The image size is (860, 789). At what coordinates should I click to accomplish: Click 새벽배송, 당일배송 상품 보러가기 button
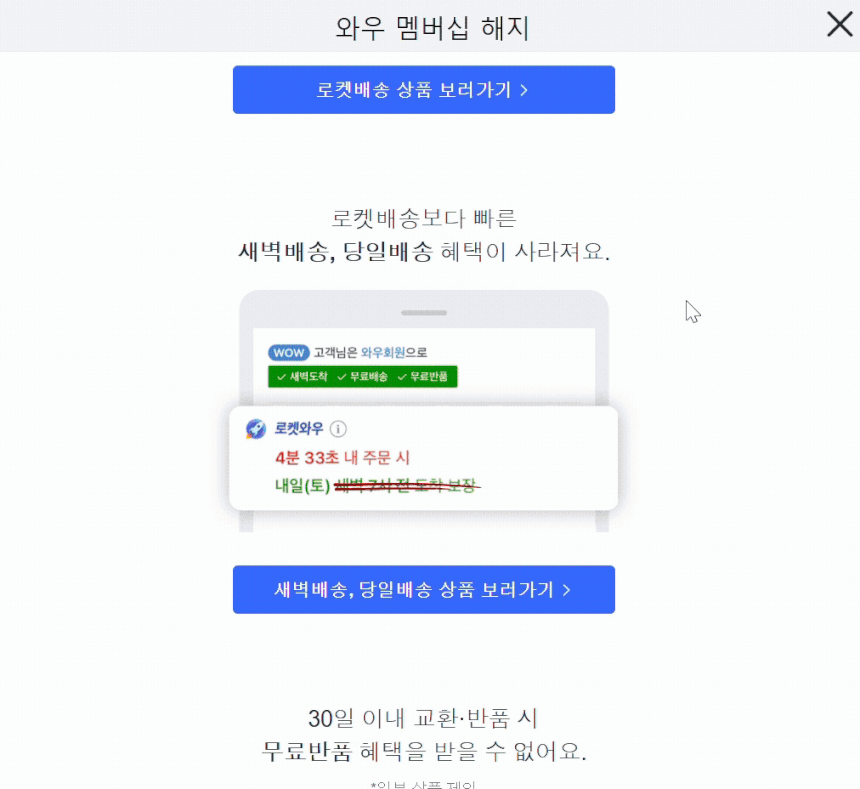423,589
